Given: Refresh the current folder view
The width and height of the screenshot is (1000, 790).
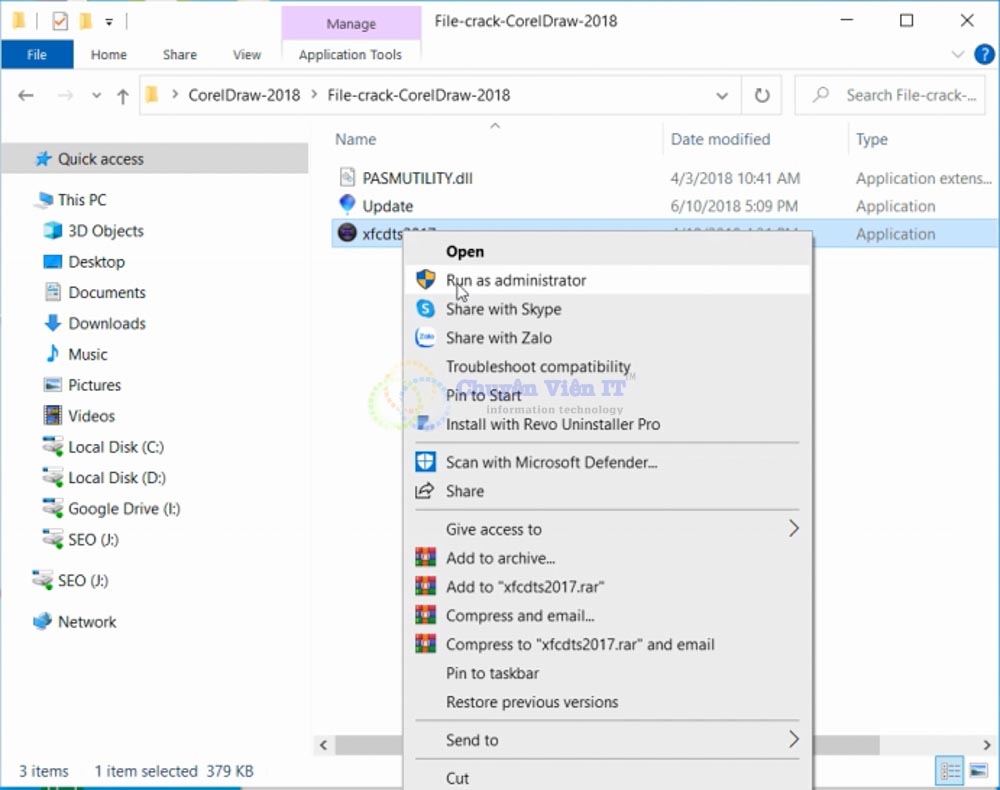Looking at the screenshot, I should (x=761, y=96).
